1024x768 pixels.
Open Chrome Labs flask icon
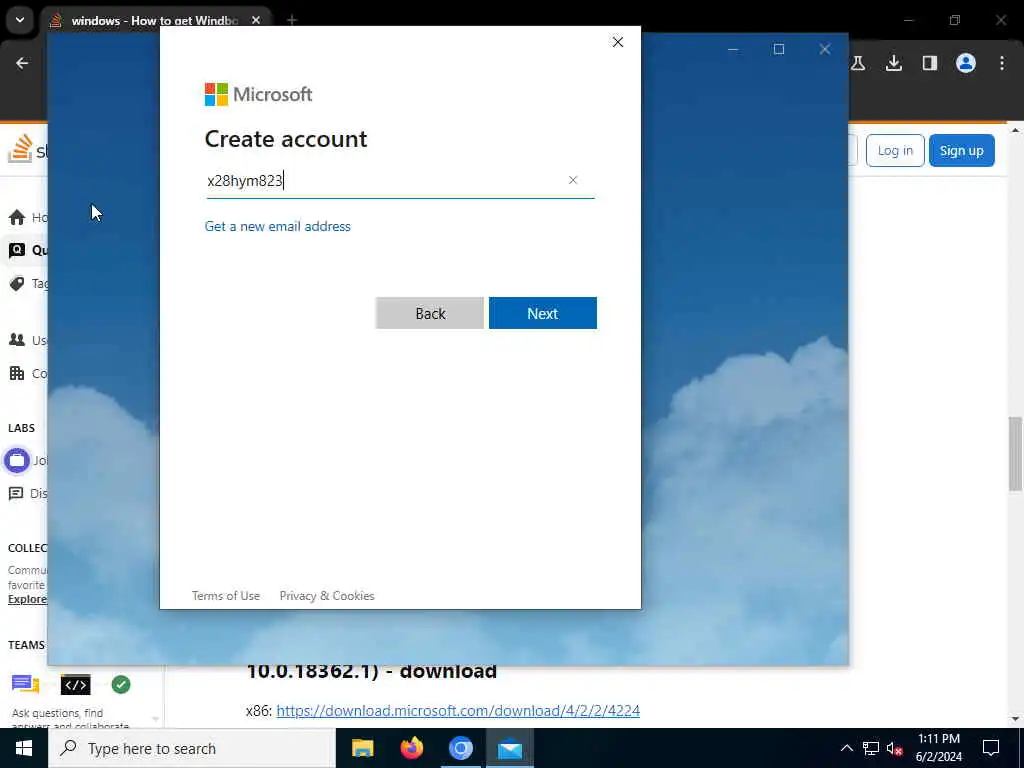tap(858, 63)
